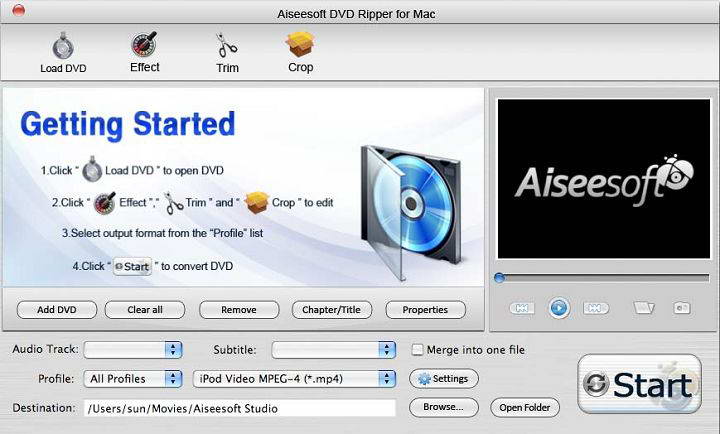Remove the selected item
The width and height of the screenshot is (720, 434).
tap(239, 310)
